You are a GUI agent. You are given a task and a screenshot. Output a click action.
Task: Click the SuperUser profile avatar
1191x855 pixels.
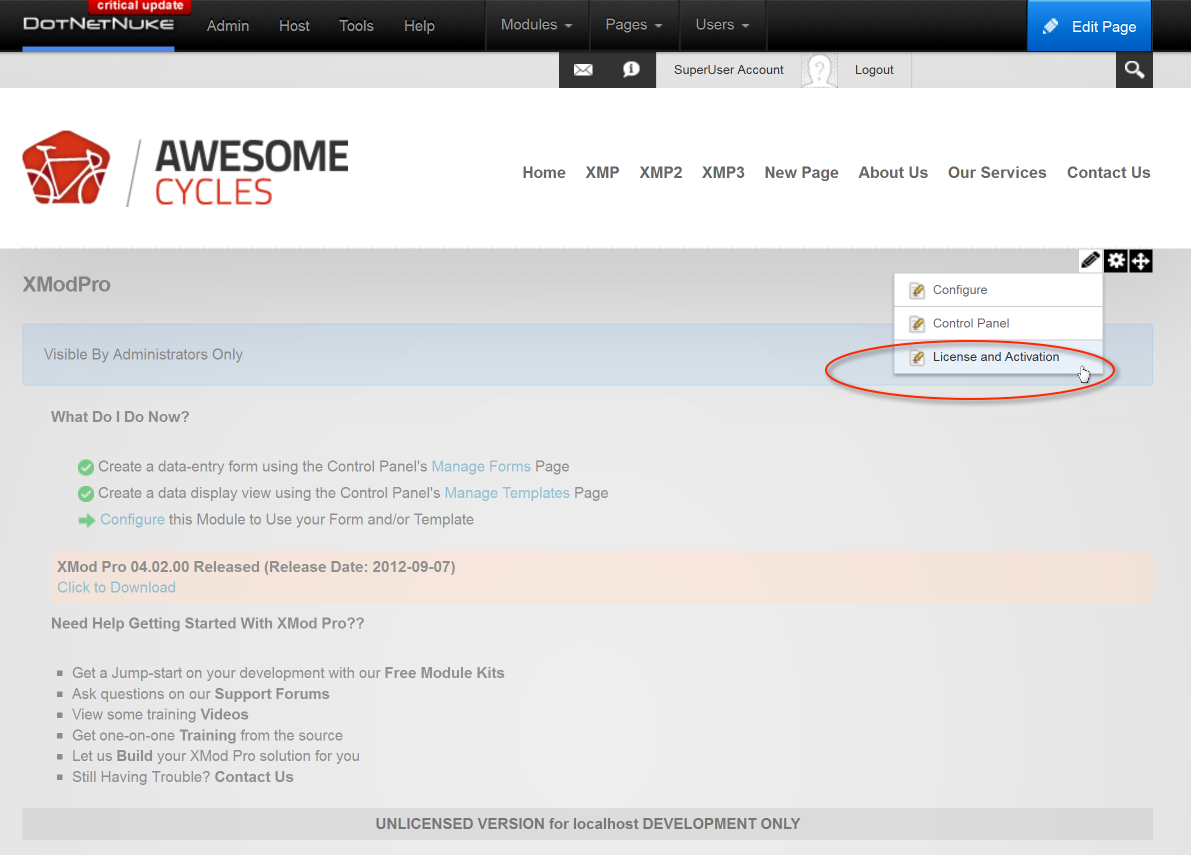(819, 71)
